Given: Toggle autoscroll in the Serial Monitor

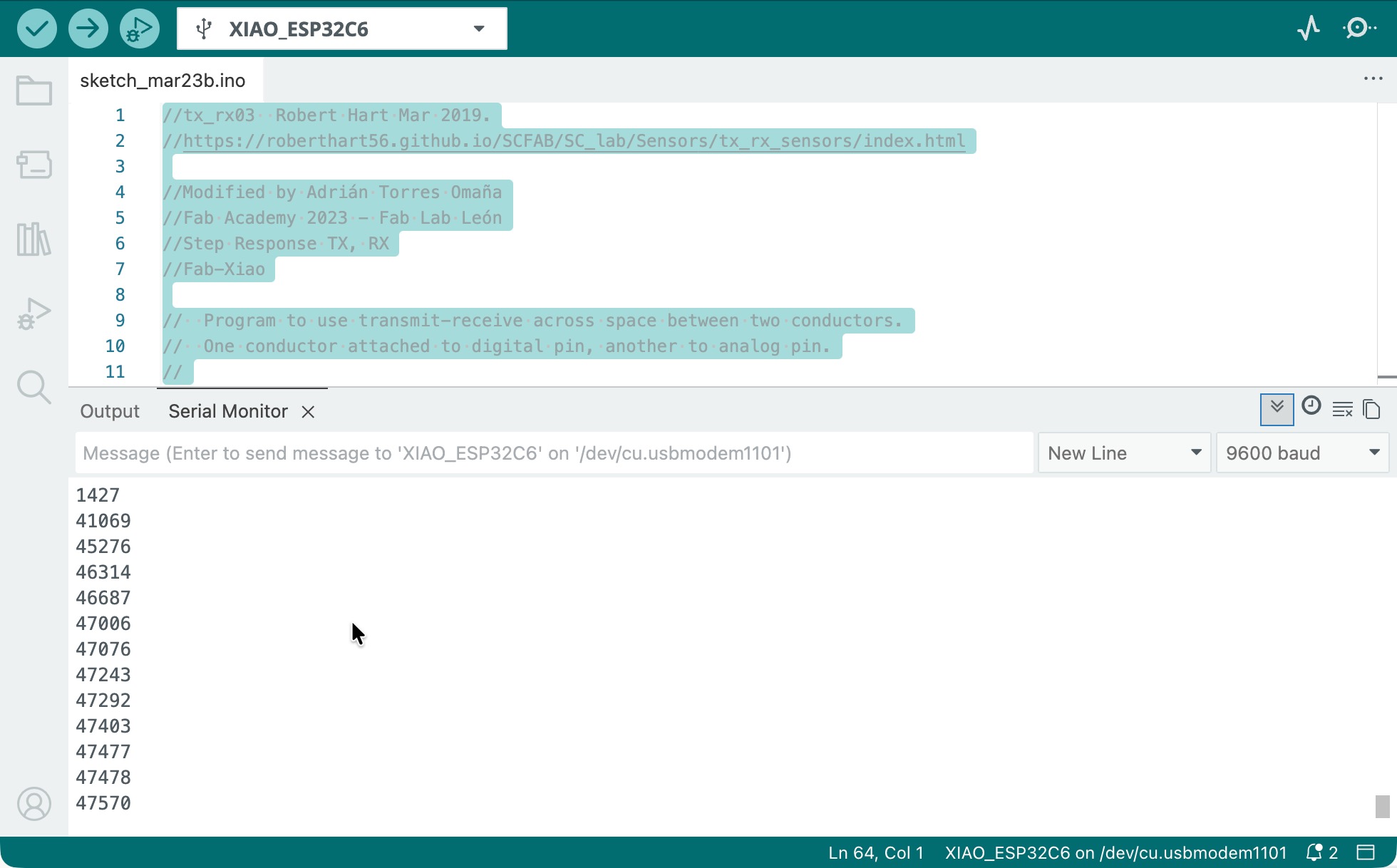Looking at the screenshot, I should pyautogui.click(x=1277, y=409).
